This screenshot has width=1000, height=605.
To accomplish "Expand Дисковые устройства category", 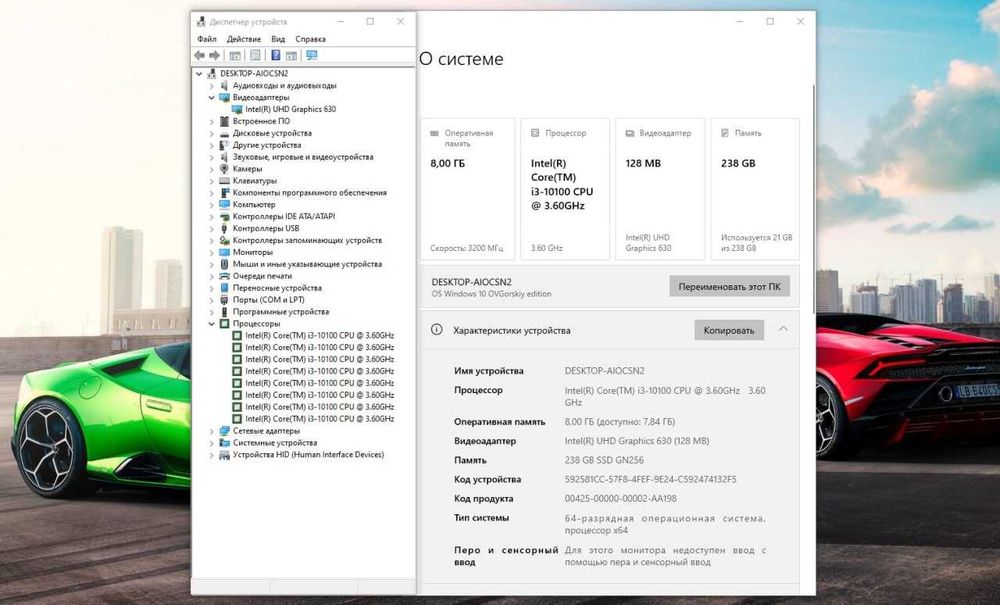I will [212, 133].
